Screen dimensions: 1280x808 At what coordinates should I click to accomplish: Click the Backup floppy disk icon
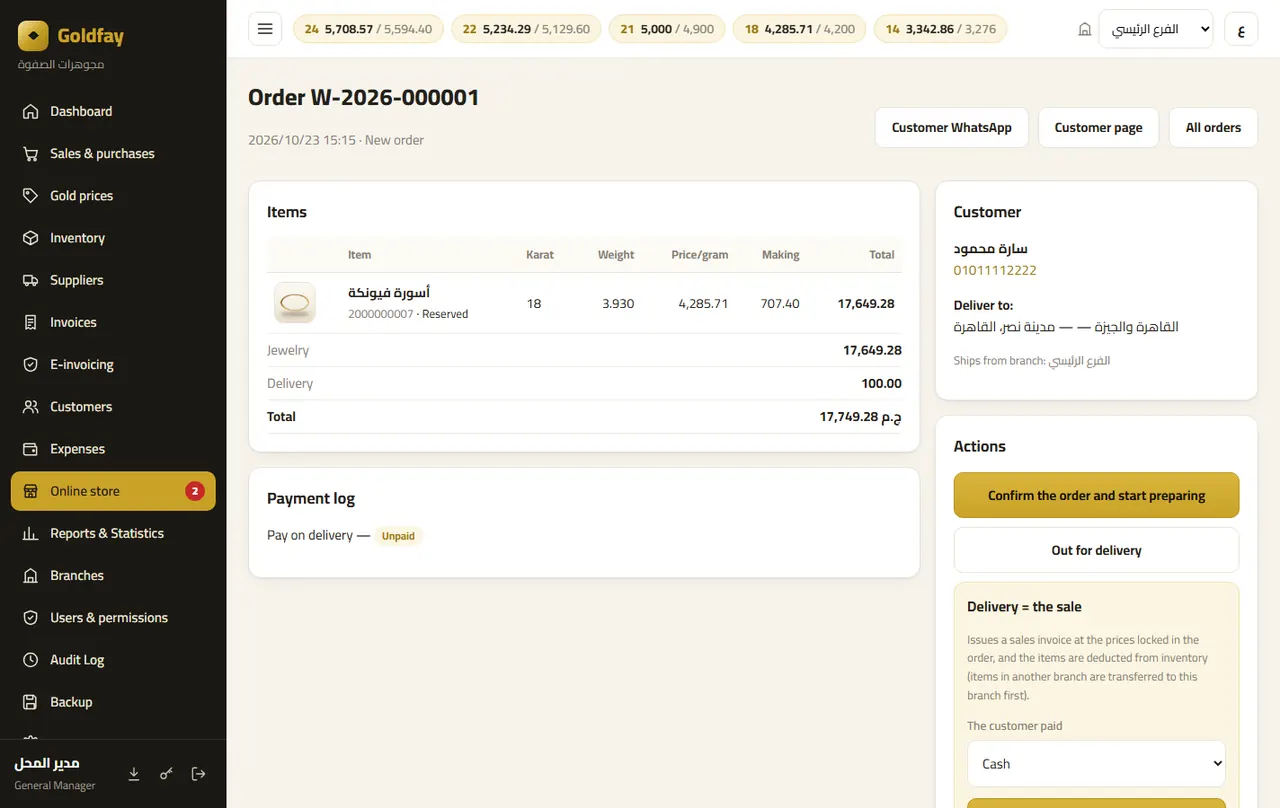(x=31, y=702)
